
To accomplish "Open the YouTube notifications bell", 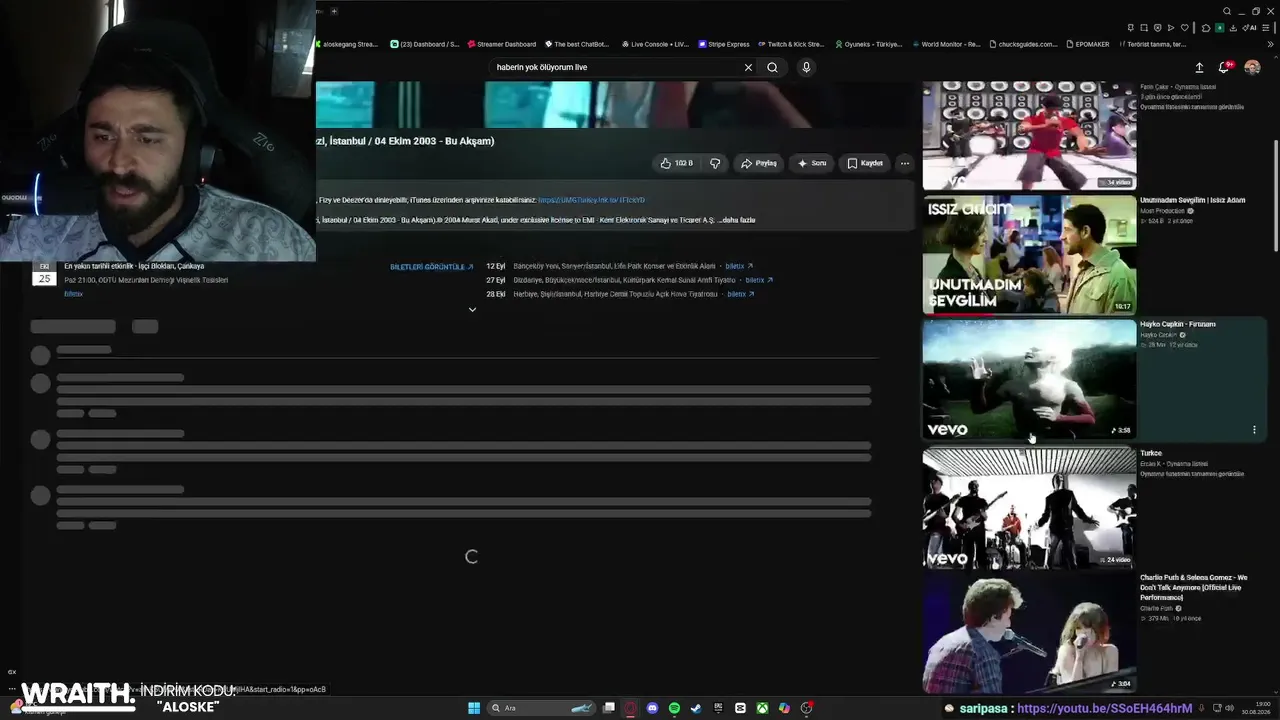I will coord(1223,67).
